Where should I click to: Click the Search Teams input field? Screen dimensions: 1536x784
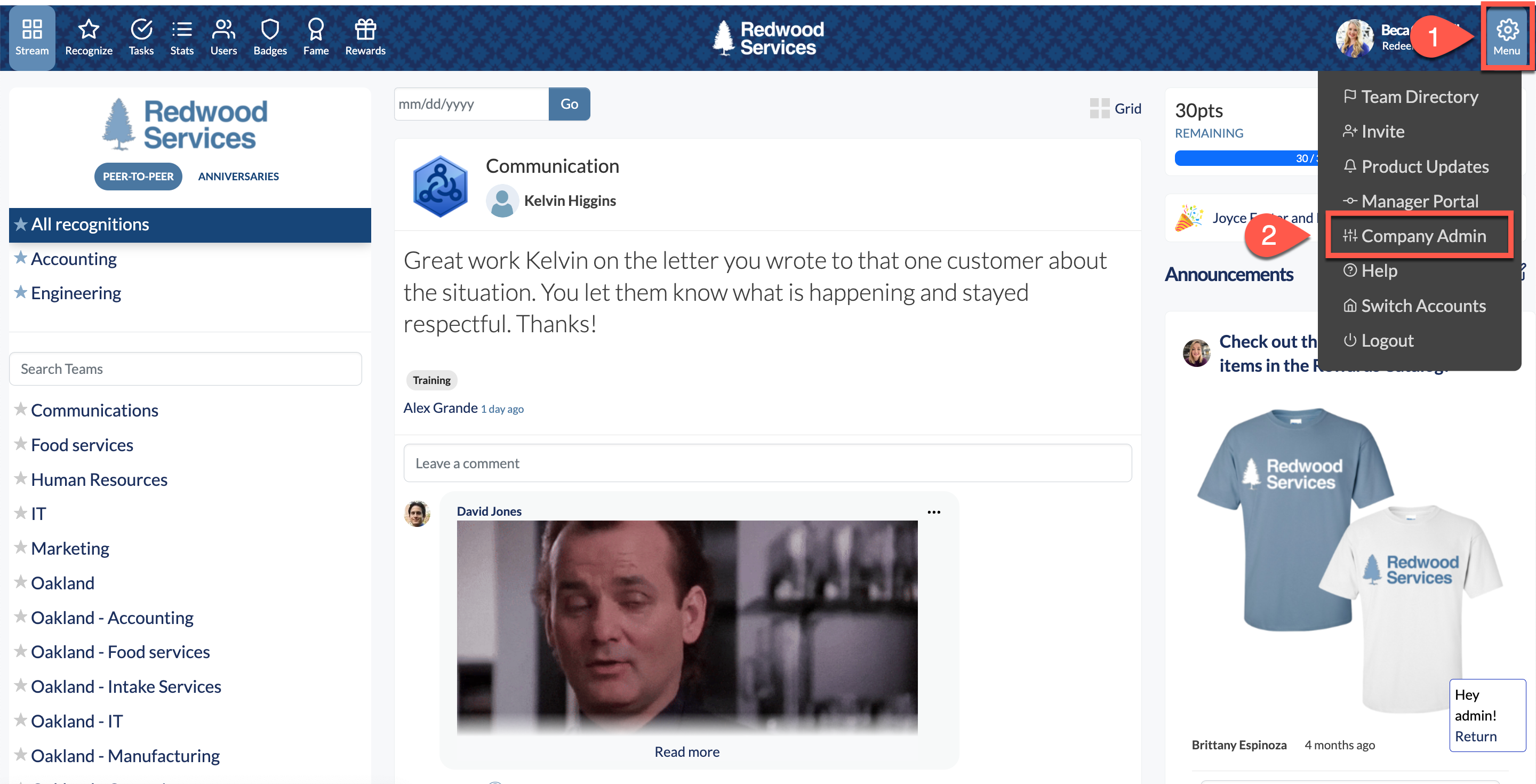pos(186,369)
